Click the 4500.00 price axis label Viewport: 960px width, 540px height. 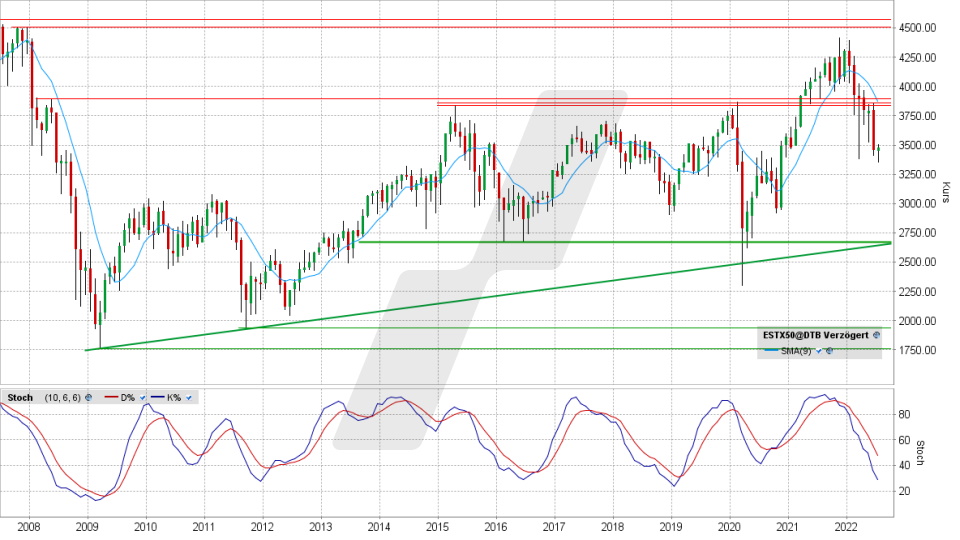[917, 28]
